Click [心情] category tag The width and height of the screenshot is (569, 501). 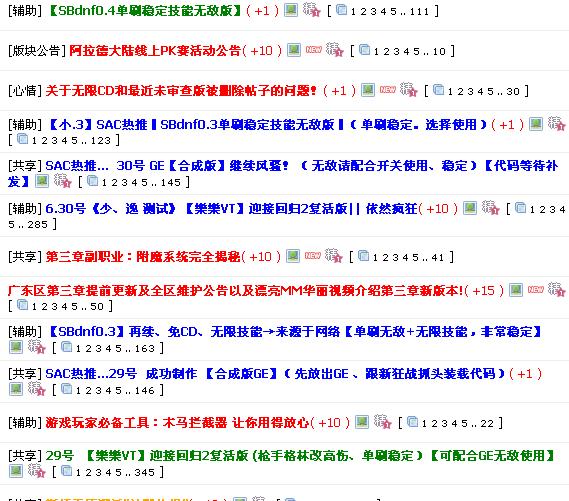[25, 90]
